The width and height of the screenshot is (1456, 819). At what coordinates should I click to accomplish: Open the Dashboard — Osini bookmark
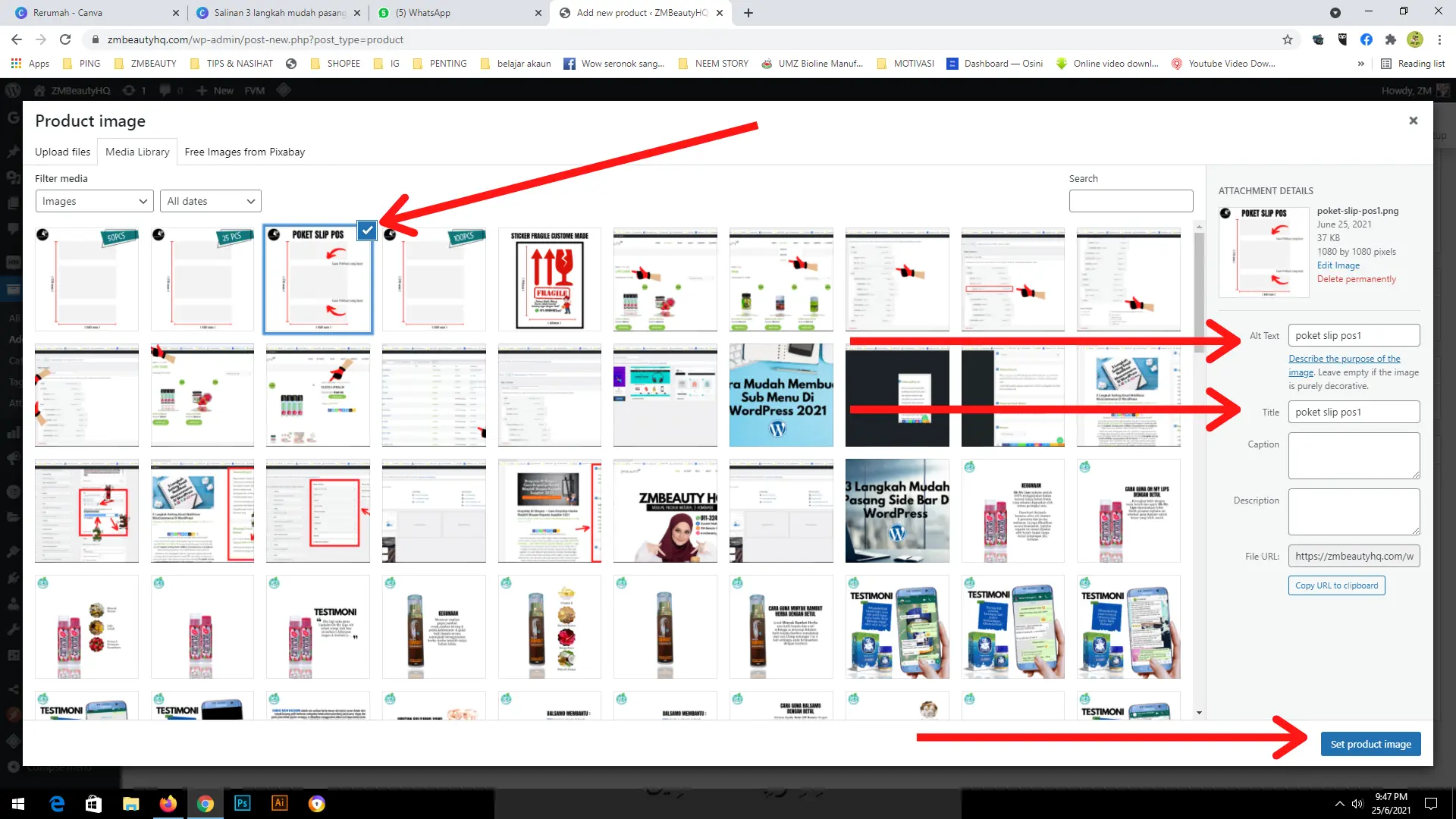tap(995, 64)
